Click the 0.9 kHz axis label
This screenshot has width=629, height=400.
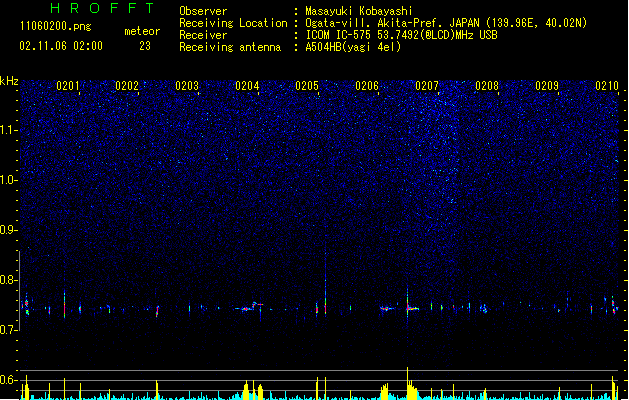pyautogui.click(x=9, y=230)
